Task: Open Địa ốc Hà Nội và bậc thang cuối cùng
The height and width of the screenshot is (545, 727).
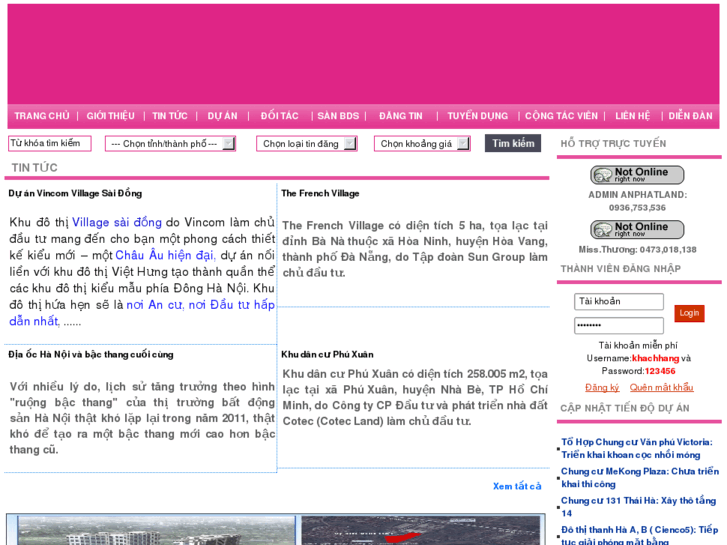Action: tap(91, 355)
